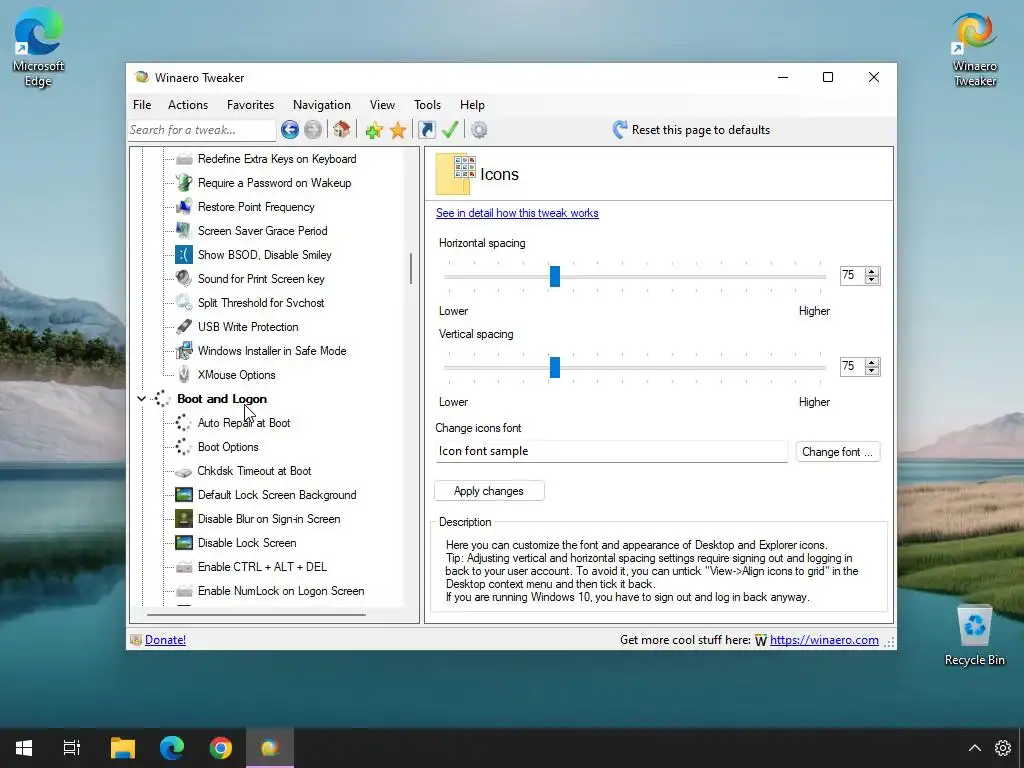Click the Forward navigation arrow icon
Image resolution: width=1024 pixels, height=768 pixels.
pos(313,130)
